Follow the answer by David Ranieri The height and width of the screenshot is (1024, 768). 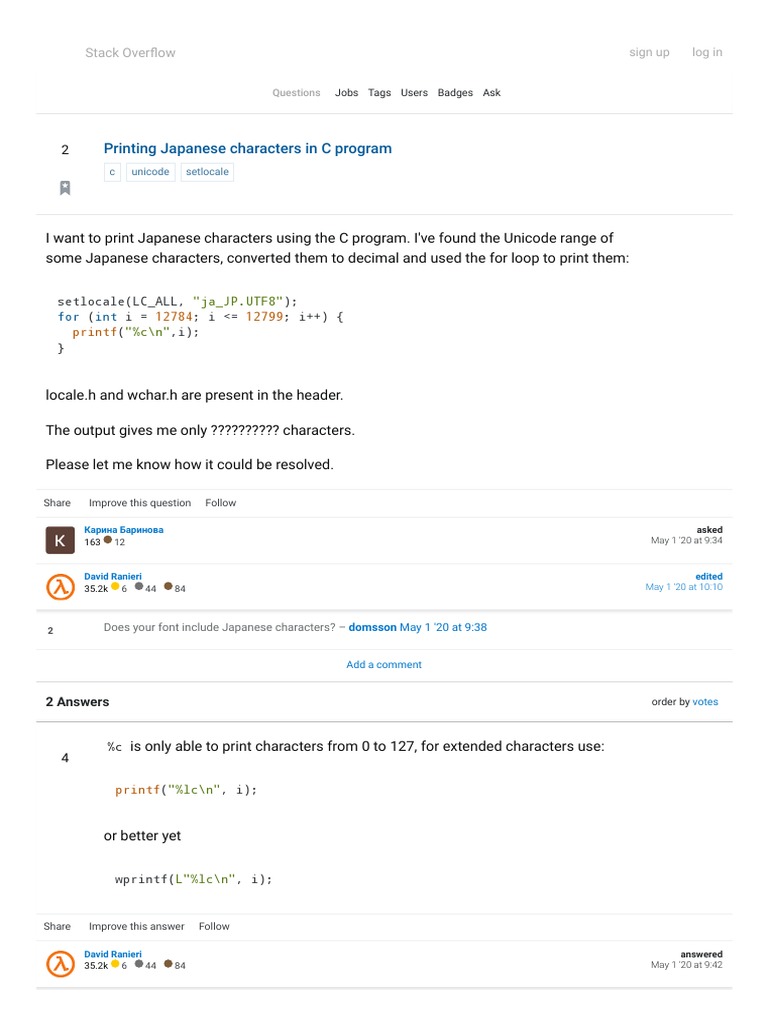(214, 927)
